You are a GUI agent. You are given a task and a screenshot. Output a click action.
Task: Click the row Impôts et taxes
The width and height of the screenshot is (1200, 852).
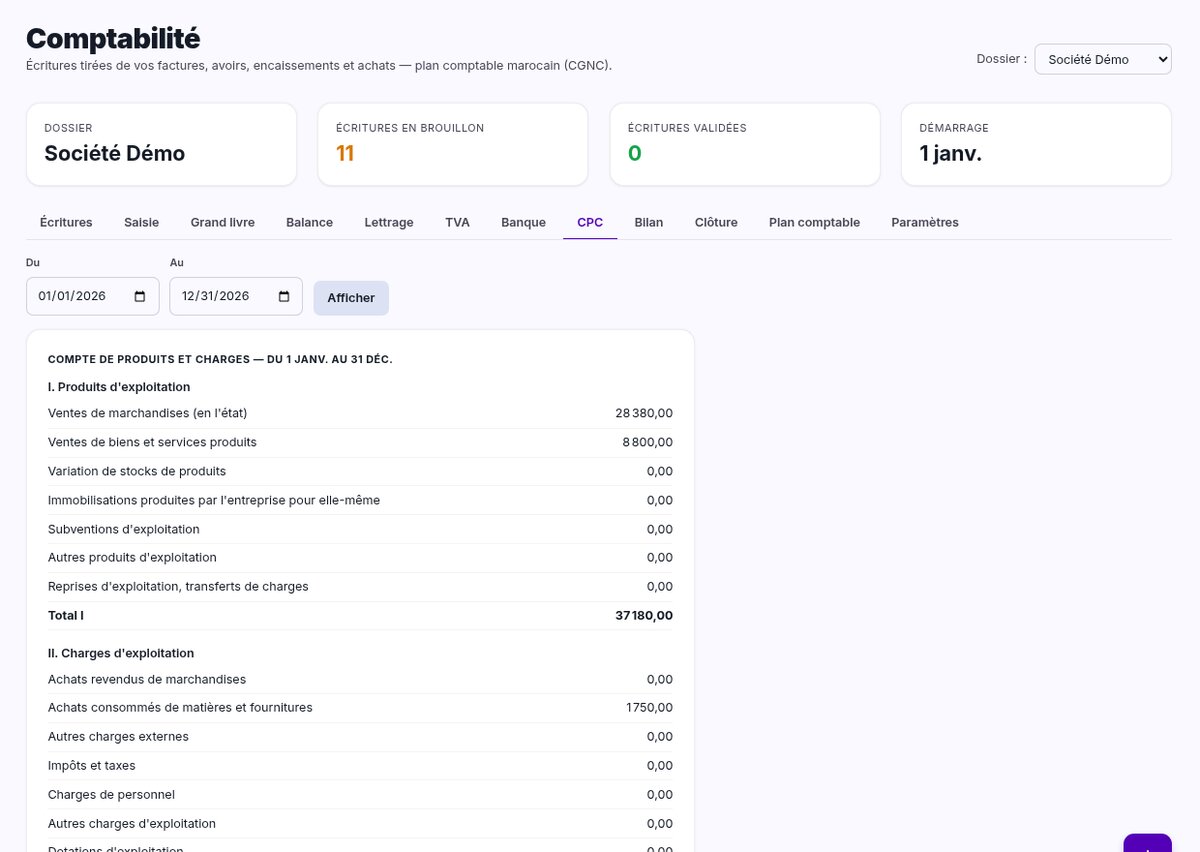tap(360, 766)
